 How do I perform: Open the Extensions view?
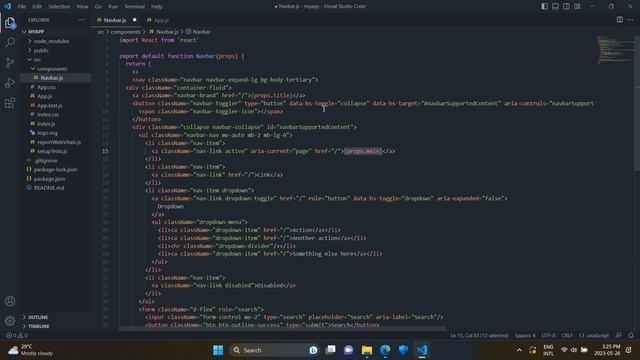coord(10,102)
